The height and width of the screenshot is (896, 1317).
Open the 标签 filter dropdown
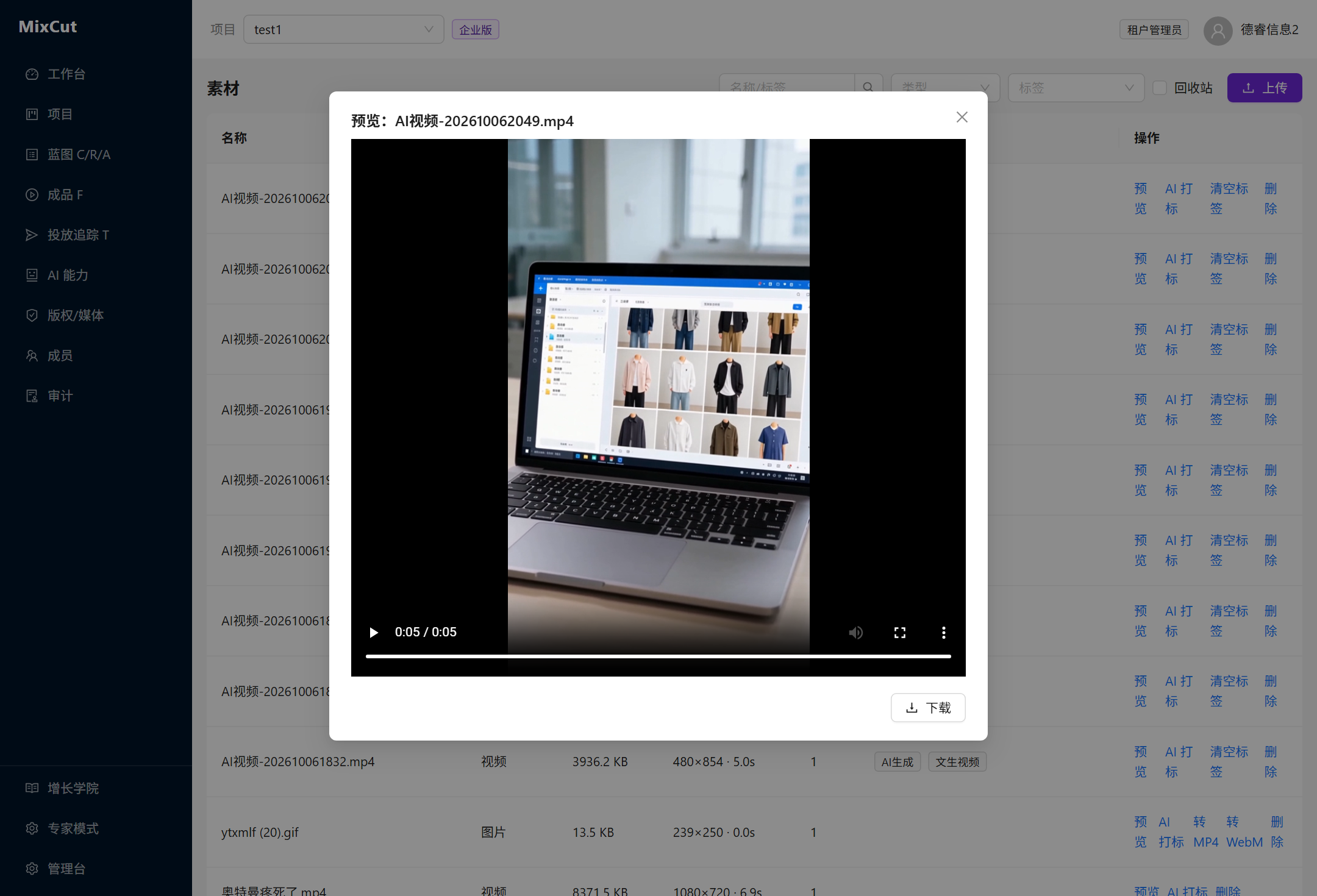(1076, 88)
